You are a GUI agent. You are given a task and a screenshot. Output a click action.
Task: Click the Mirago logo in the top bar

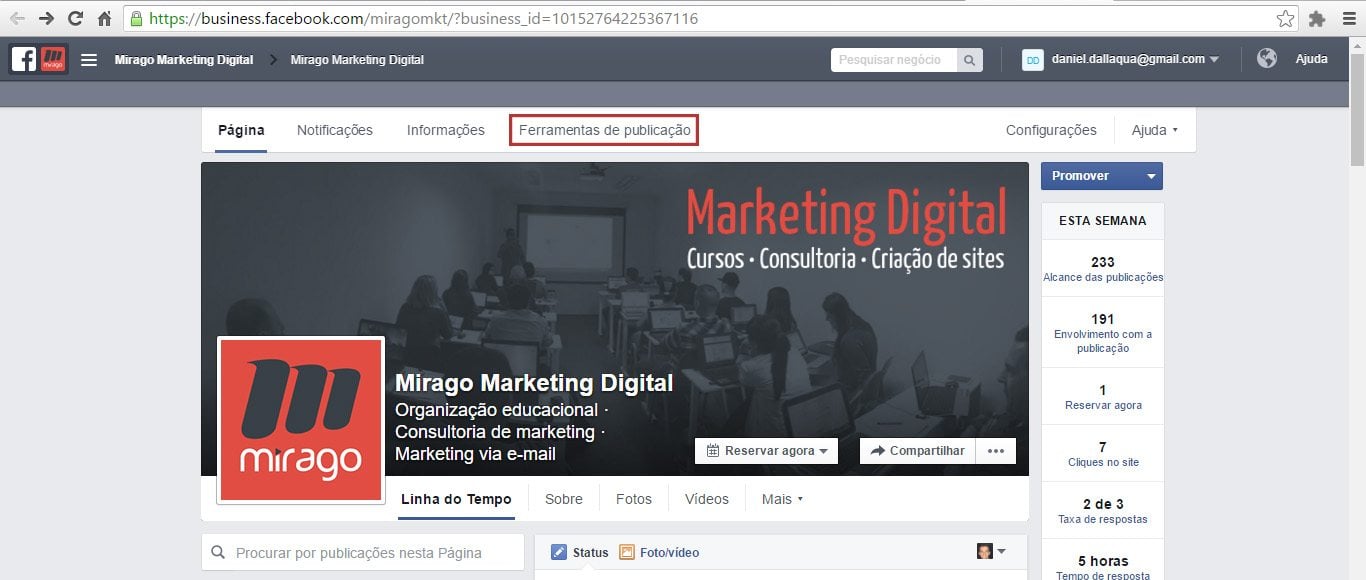point(53,59)
